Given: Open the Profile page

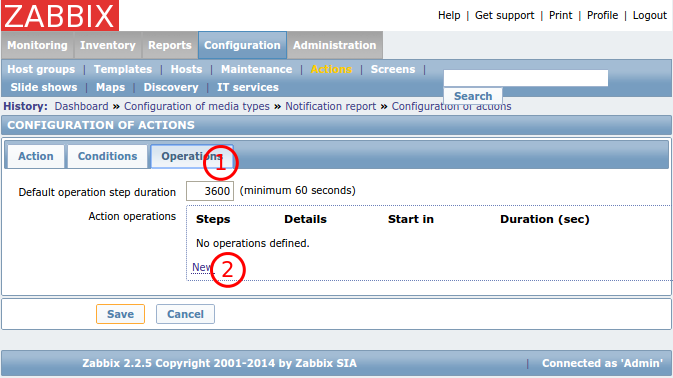Looking at the screenshot, I should pos(602,15).
